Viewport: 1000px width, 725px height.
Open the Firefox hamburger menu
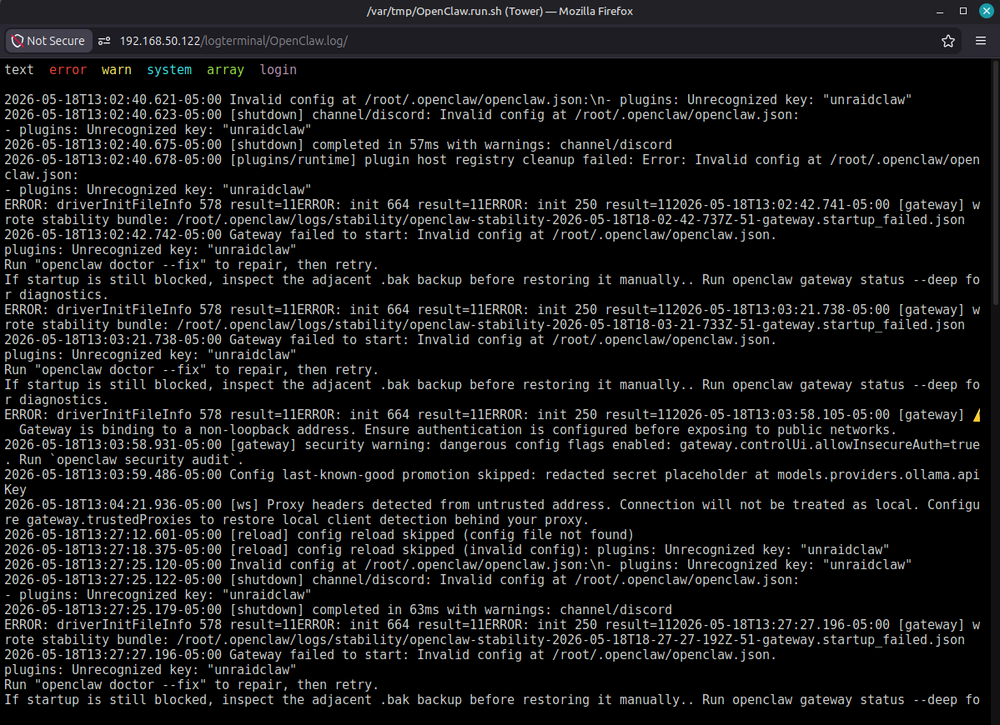point(980,41)
